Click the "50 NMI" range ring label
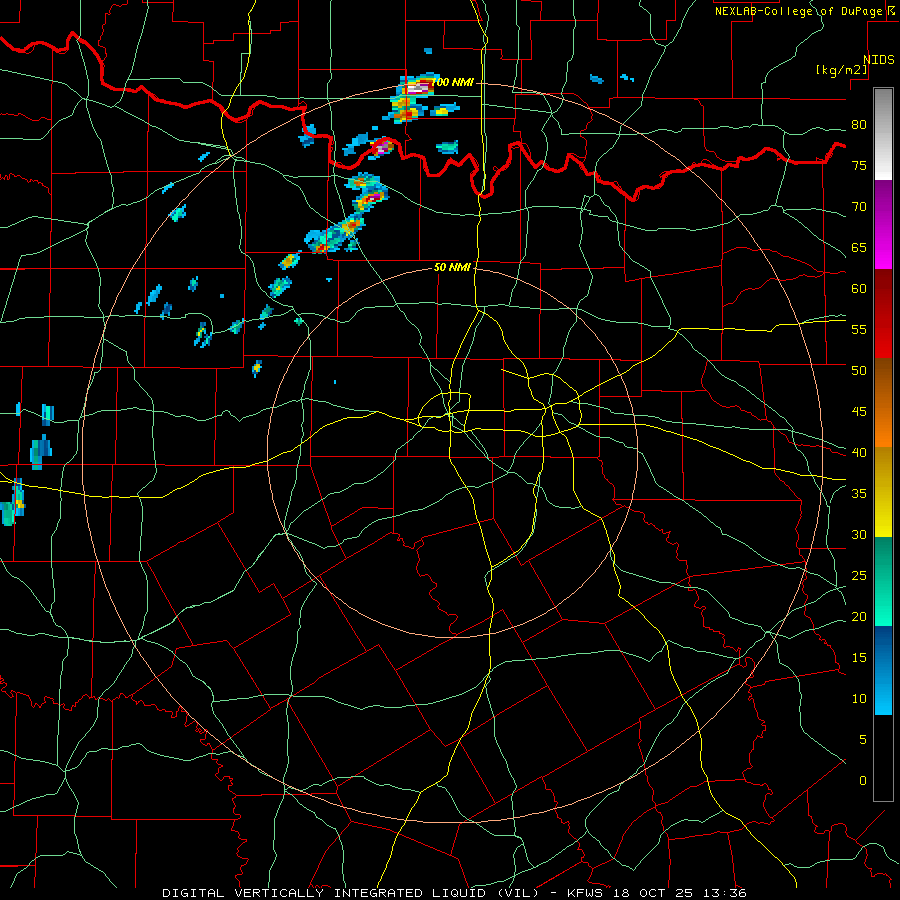900x900 pixels. (x=452, y=267)
